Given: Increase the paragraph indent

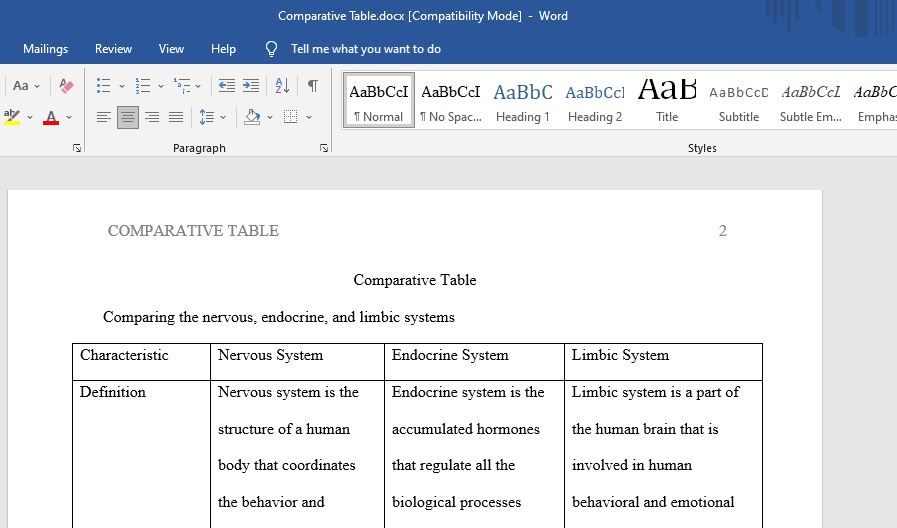Looking at the screenshot, I should coord(251,86).
